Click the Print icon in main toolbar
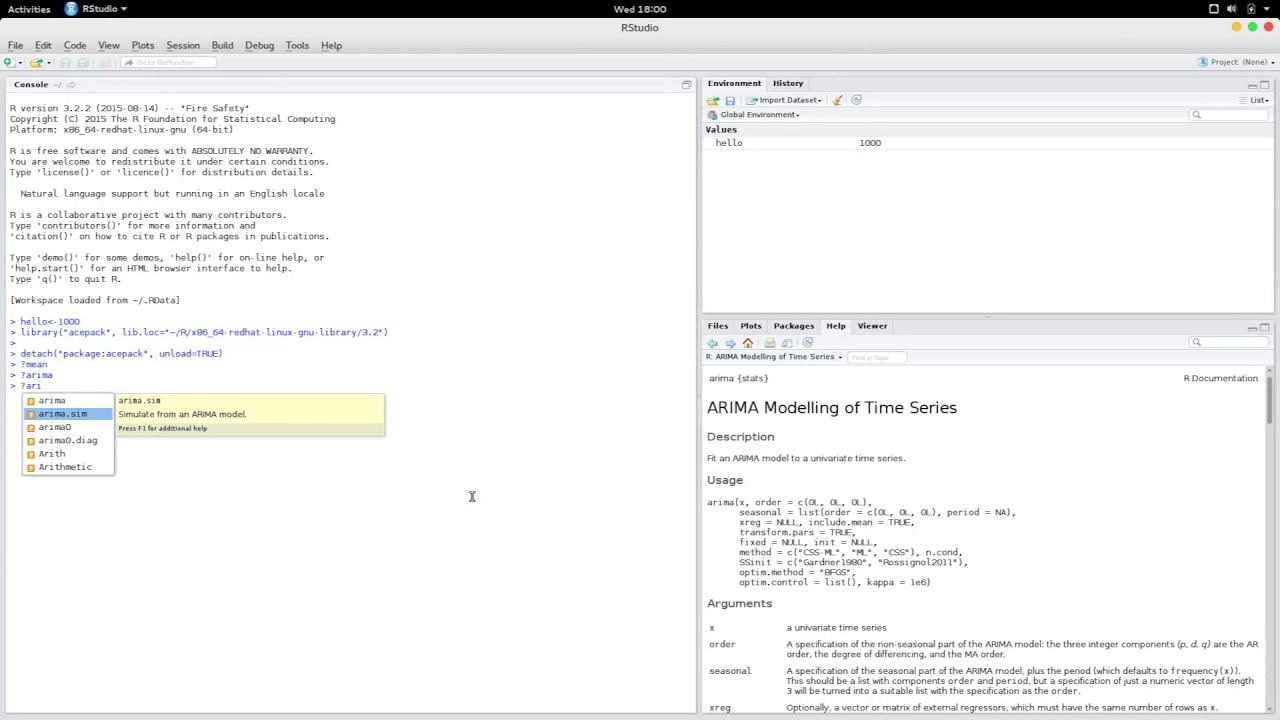The width and height of the screenshot is (1280, 720). (105, 62)
